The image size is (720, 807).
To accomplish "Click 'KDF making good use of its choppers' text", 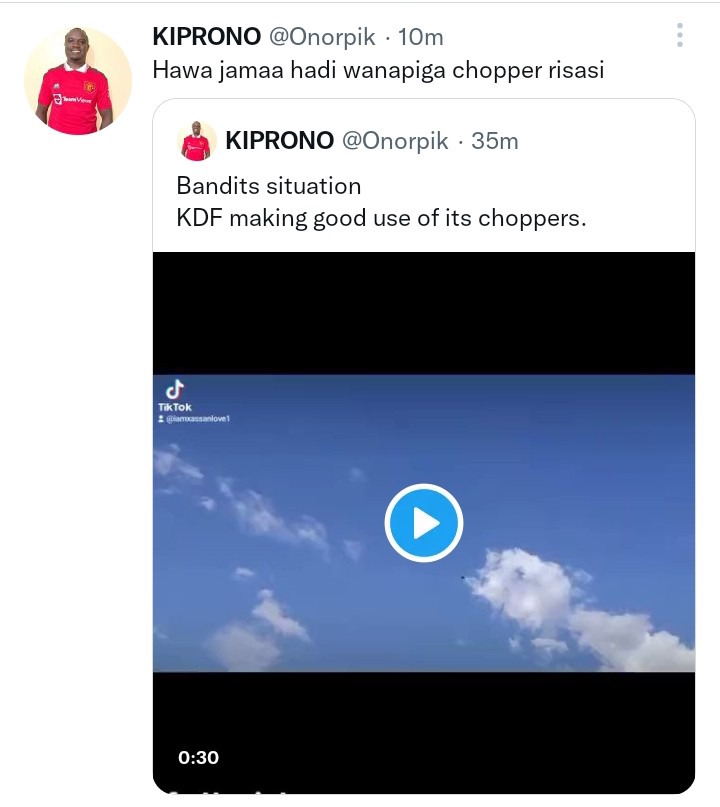I will point(381,218).
